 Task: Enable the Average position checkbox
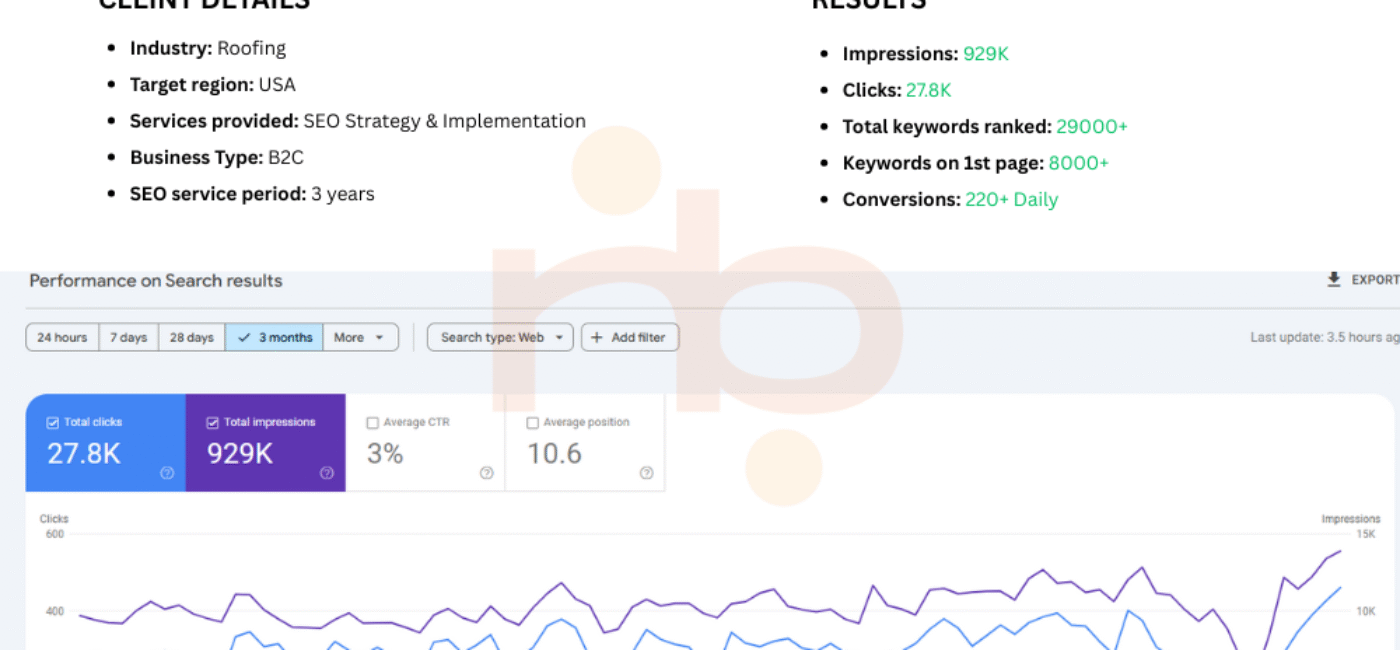(533, 423)
